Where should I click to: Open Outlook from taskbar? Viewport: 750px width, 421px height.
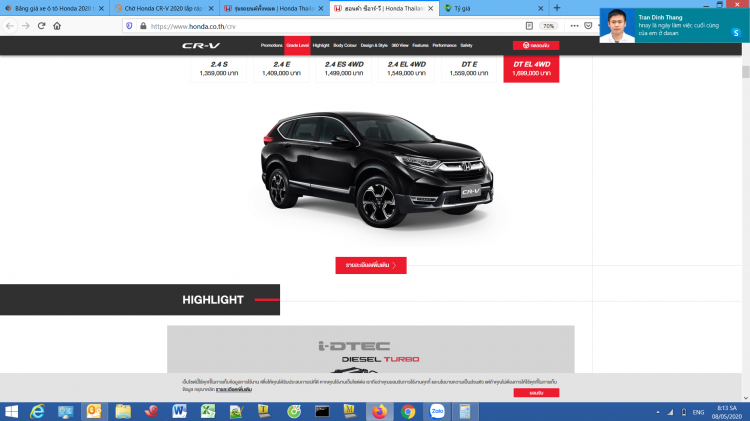click(x=94, y=411)
